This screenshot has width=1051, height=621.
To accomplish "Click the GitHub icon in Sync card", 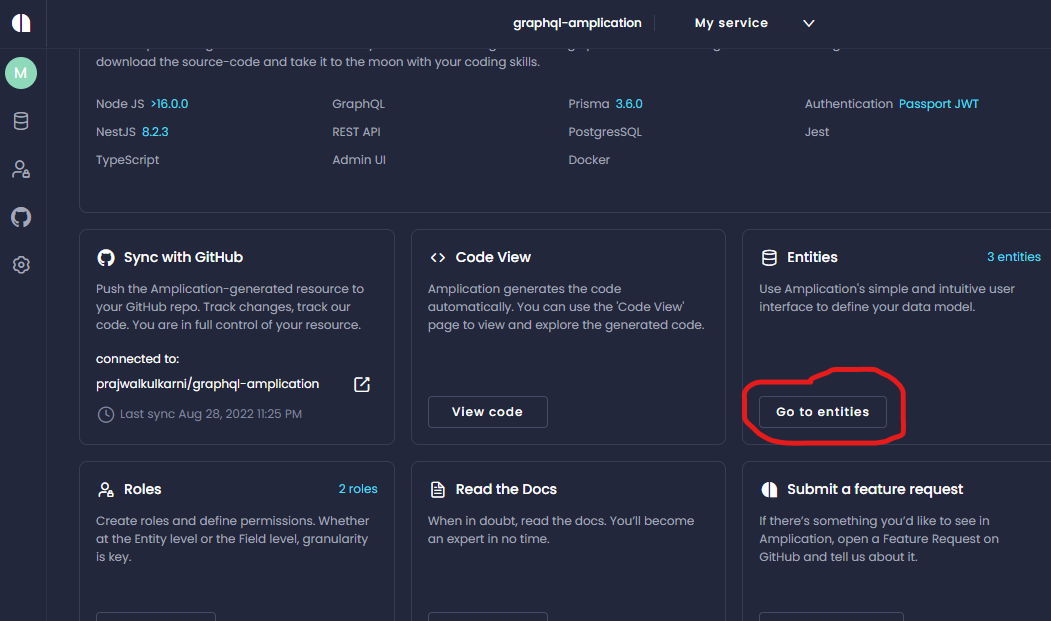I will click(105, 258).
